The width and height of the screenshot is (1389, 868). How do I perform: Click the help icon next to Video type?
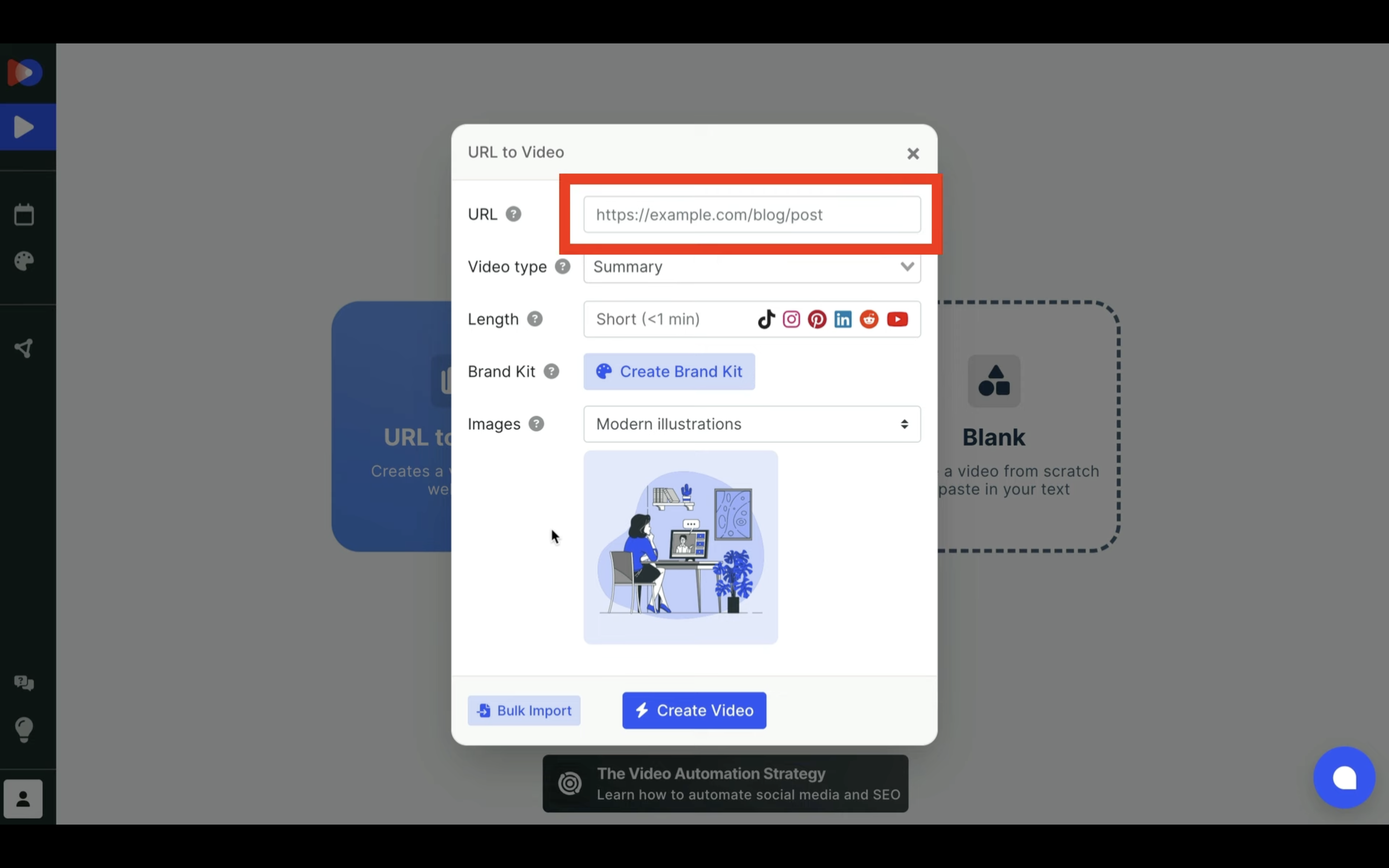tap(562, 266)
